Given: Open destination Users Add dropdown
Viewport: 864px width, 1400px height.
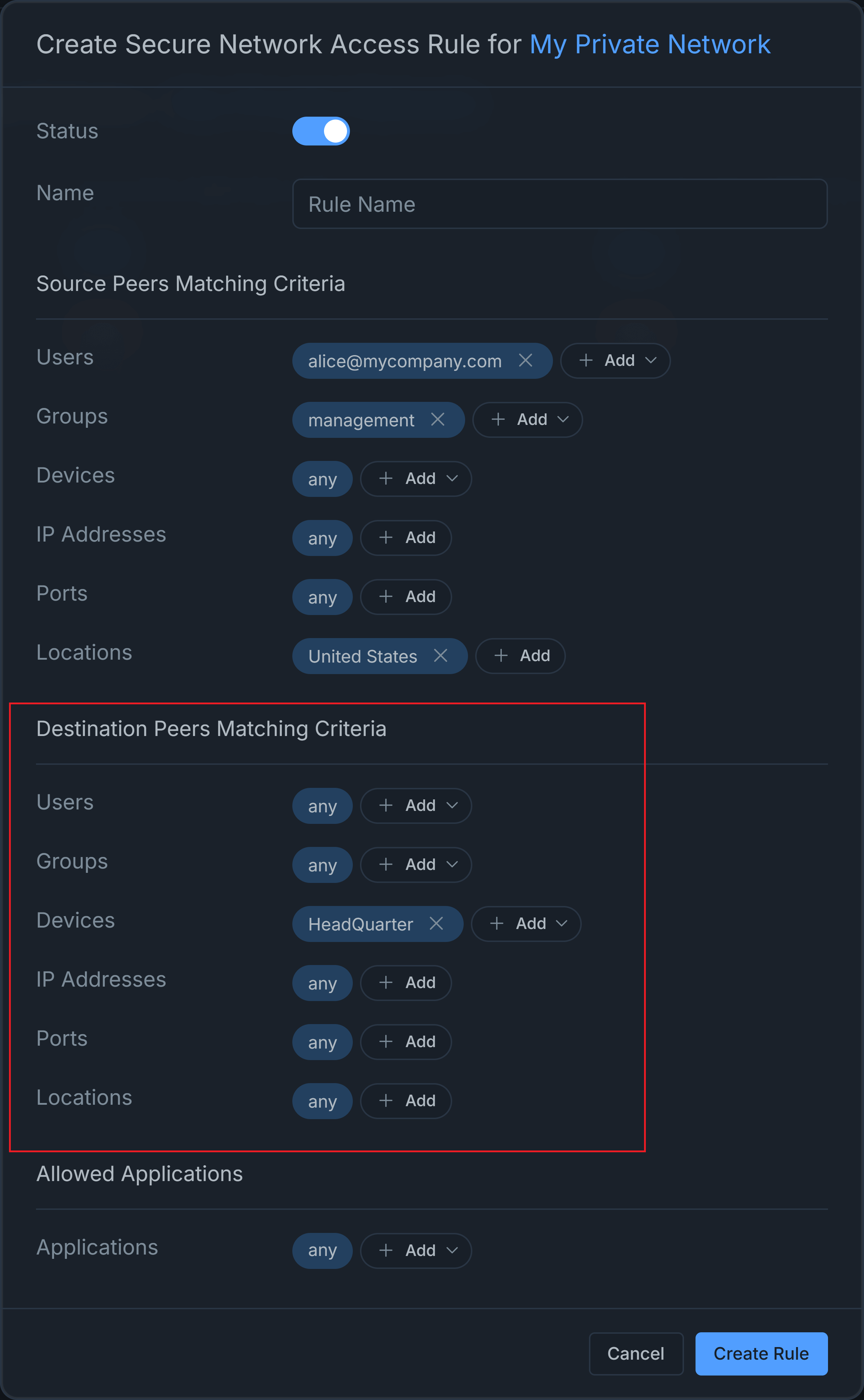Looking at the screenshot, I should 415,806.
